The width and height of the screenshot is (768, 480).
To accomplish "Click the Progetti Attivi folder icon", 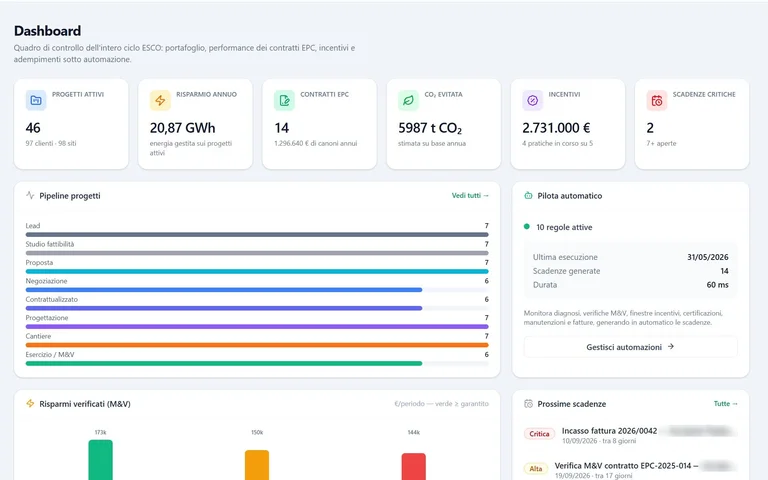I will tap(36, 100).
